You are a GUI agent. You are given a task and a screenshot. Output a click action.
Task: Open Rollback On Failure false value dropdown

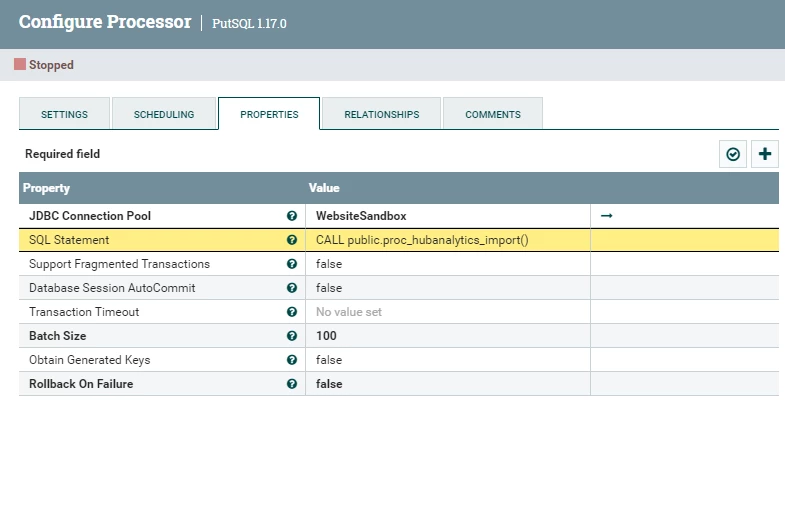click(x=448, y=384)
